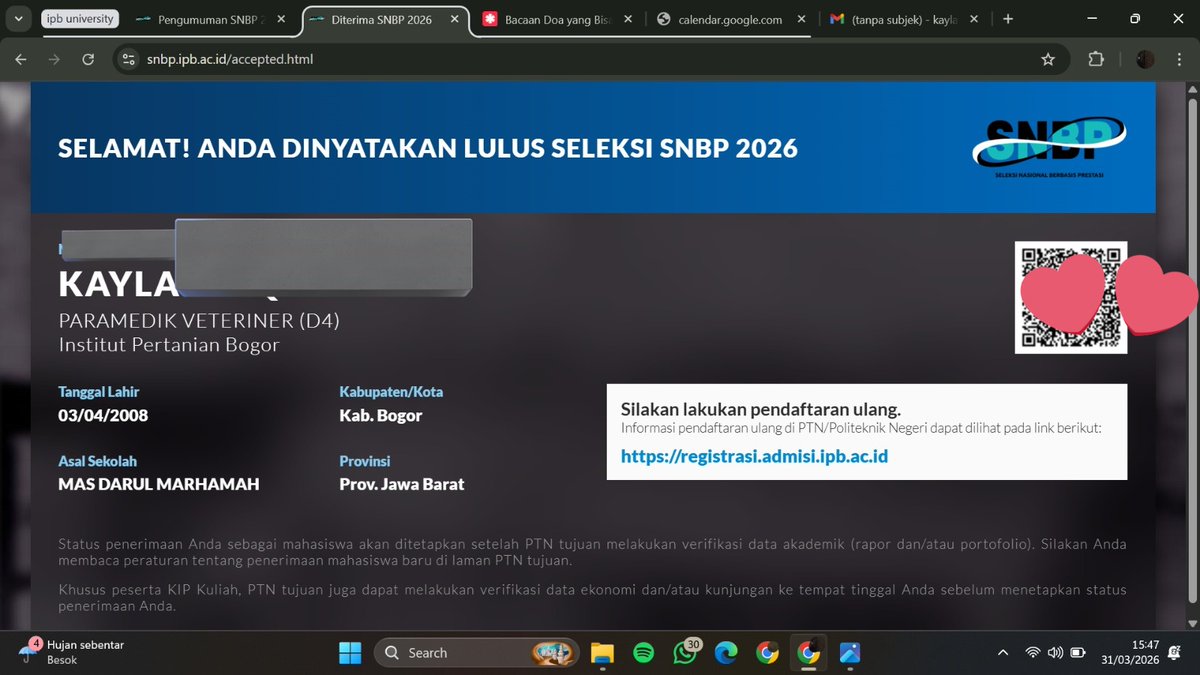The width and height of the screenshot is (1200, 675).
Task: Click the page's vertical scrollbar
Action: point(1190,350)
